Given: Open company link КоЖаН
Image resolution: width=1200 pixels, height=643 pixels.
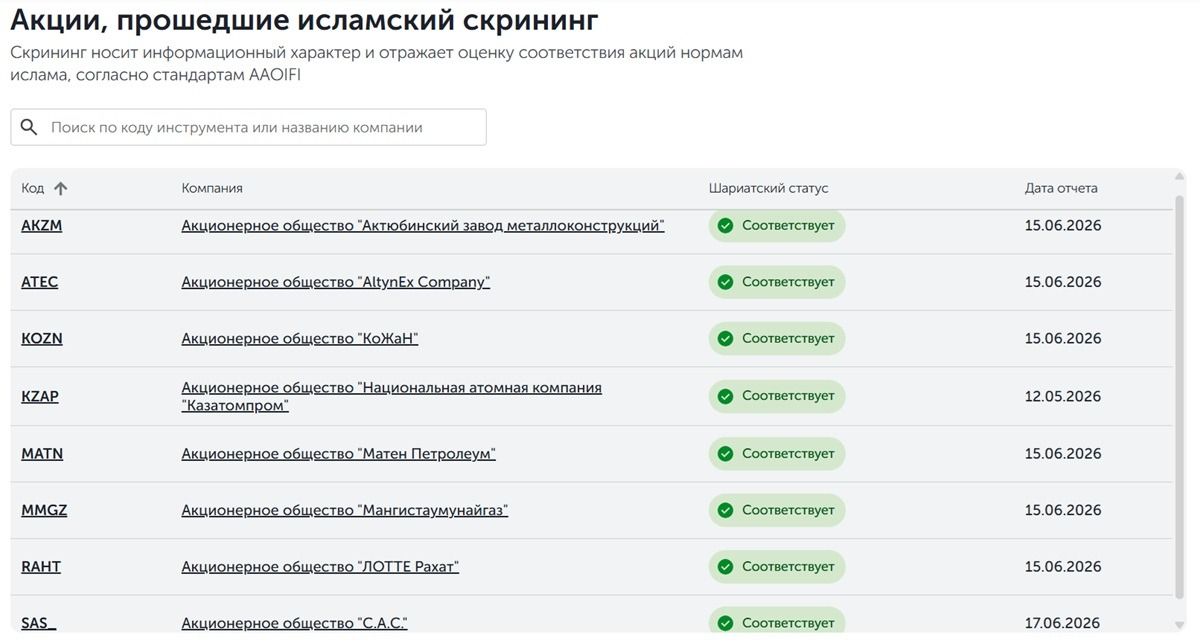Looking at the screenshot, I should (x=300, y=339).
